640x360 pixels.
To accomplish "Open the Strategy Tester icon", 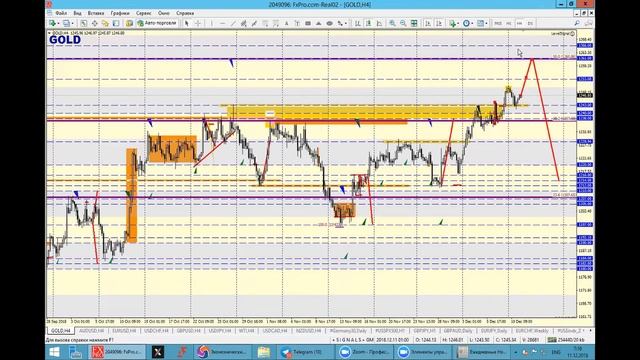I will pos(129,23).
